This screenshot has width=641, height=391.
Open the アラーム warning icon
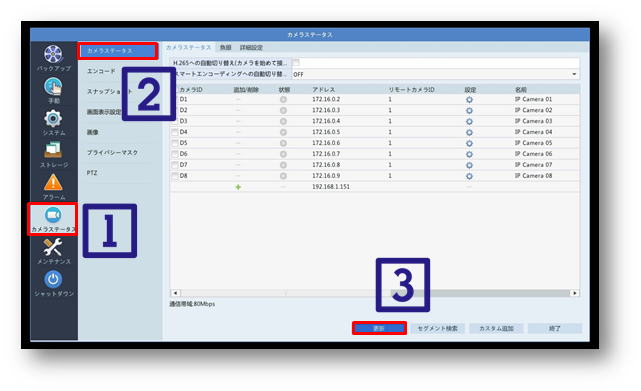[53, 182]
